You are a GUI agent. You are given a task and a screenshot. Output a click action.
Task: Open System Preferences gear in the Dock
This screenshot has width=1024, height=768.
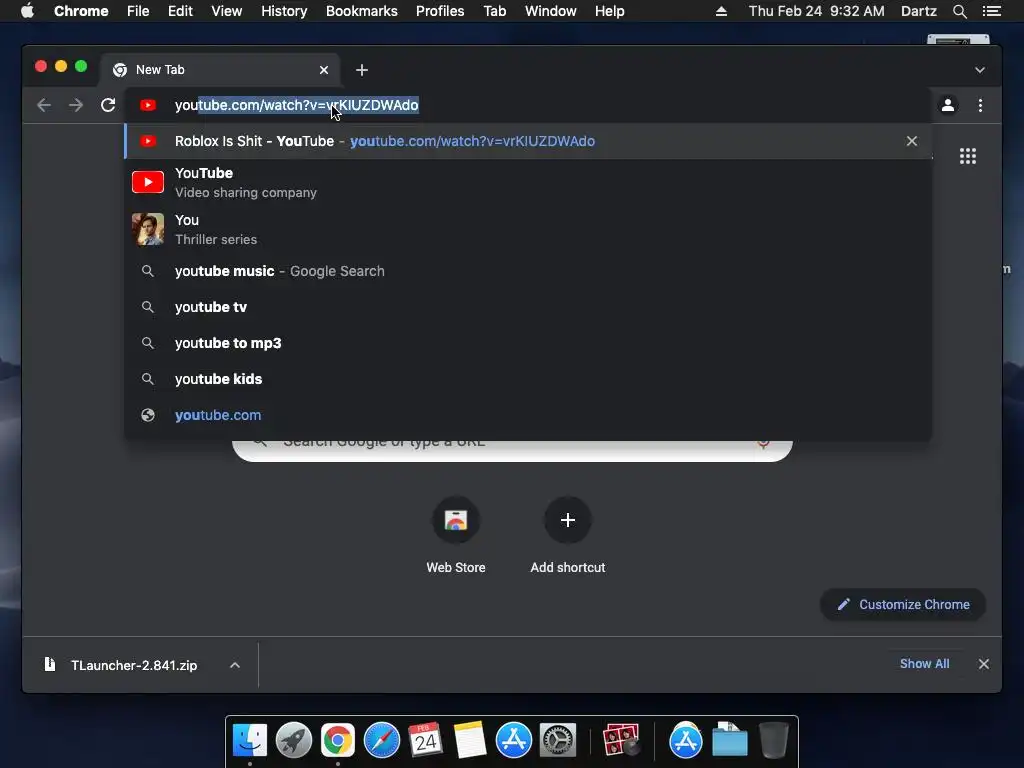click(557, 740)
